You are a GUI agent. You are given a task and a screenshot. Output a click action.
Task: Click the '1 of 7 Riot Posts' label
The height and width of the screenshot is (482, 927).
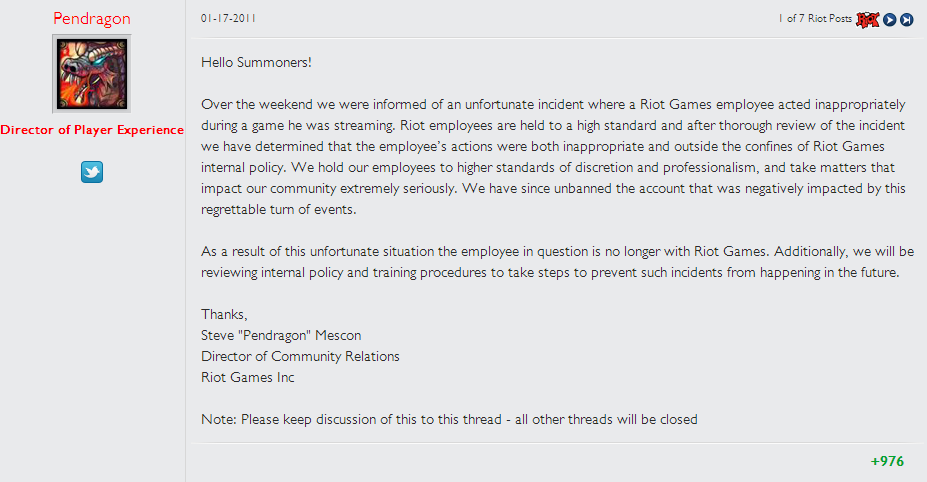click(815, 18)
